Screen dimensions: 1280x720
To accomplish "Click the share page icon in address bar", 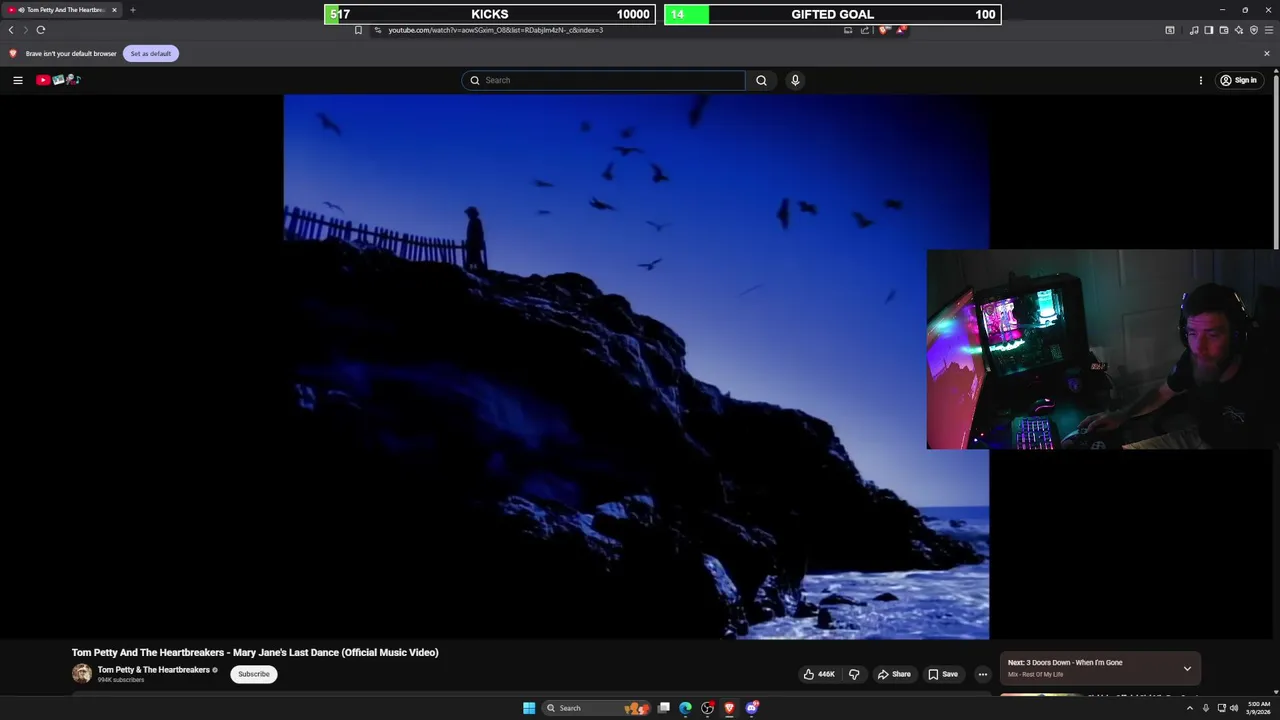I will [864, 30].
